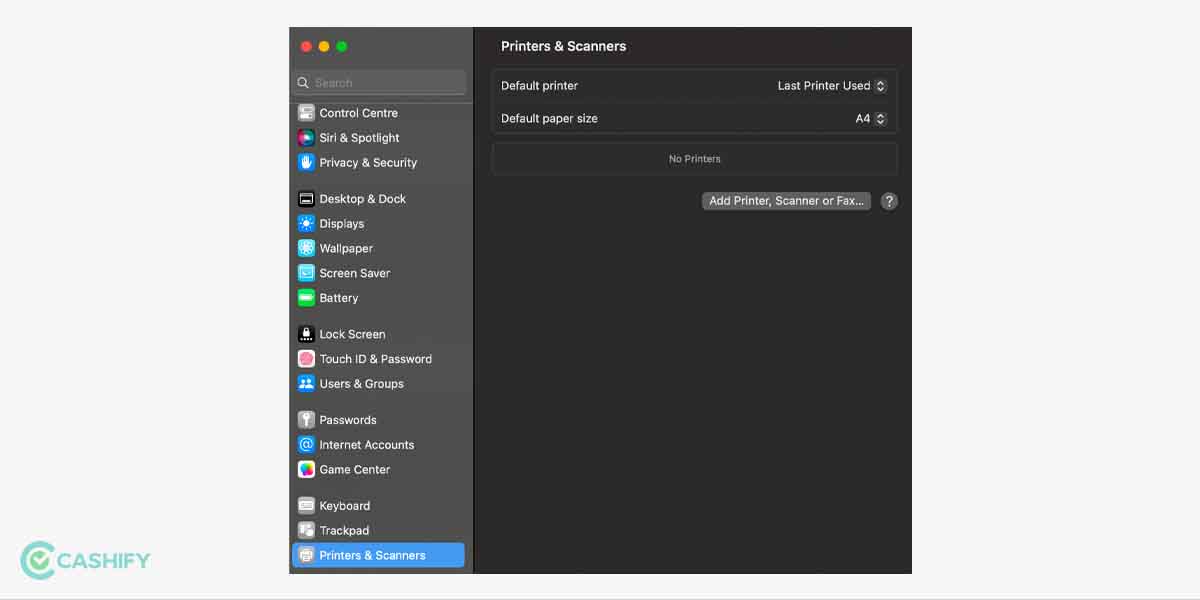
Task: Change Default paper size from A4
Action: point(869,118)
